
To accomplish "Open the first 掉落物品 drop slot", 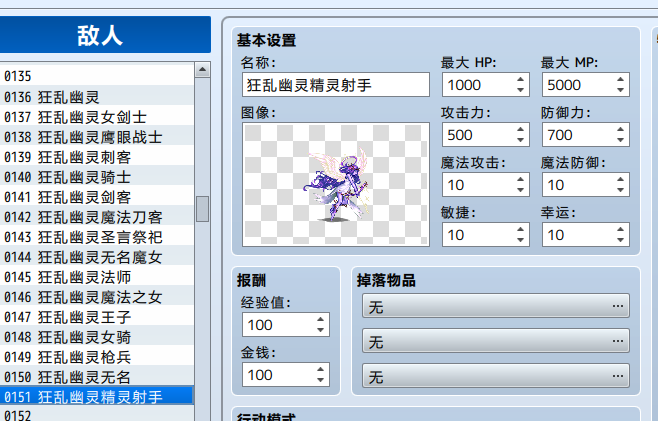I will (x=496, y=306).
